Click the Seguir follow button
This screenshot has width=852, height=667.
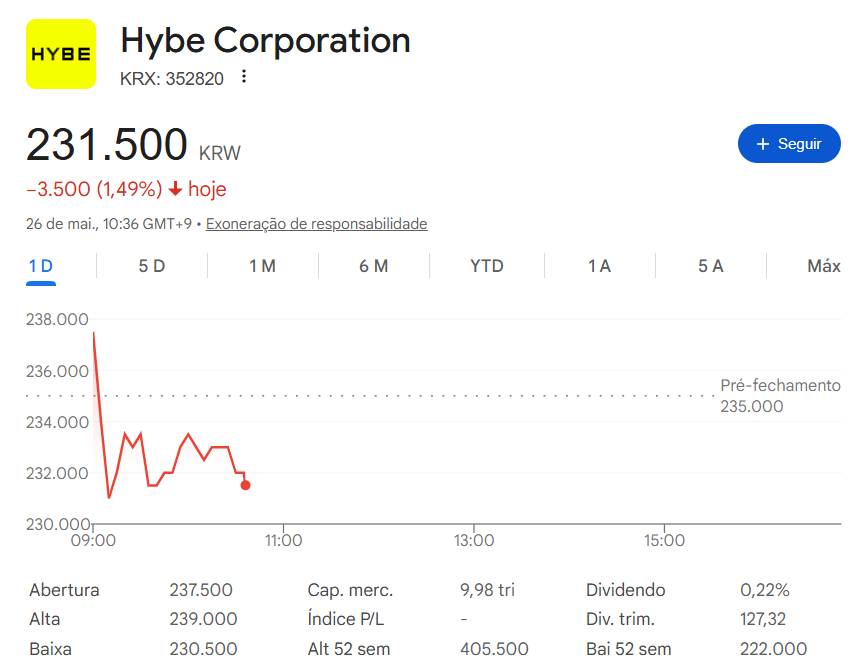click(789, 143)
